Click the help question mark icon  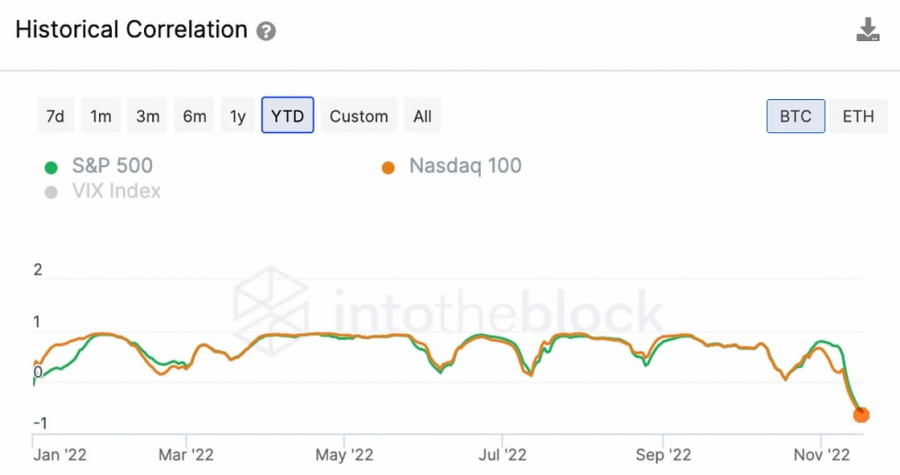tap(266, 31)
